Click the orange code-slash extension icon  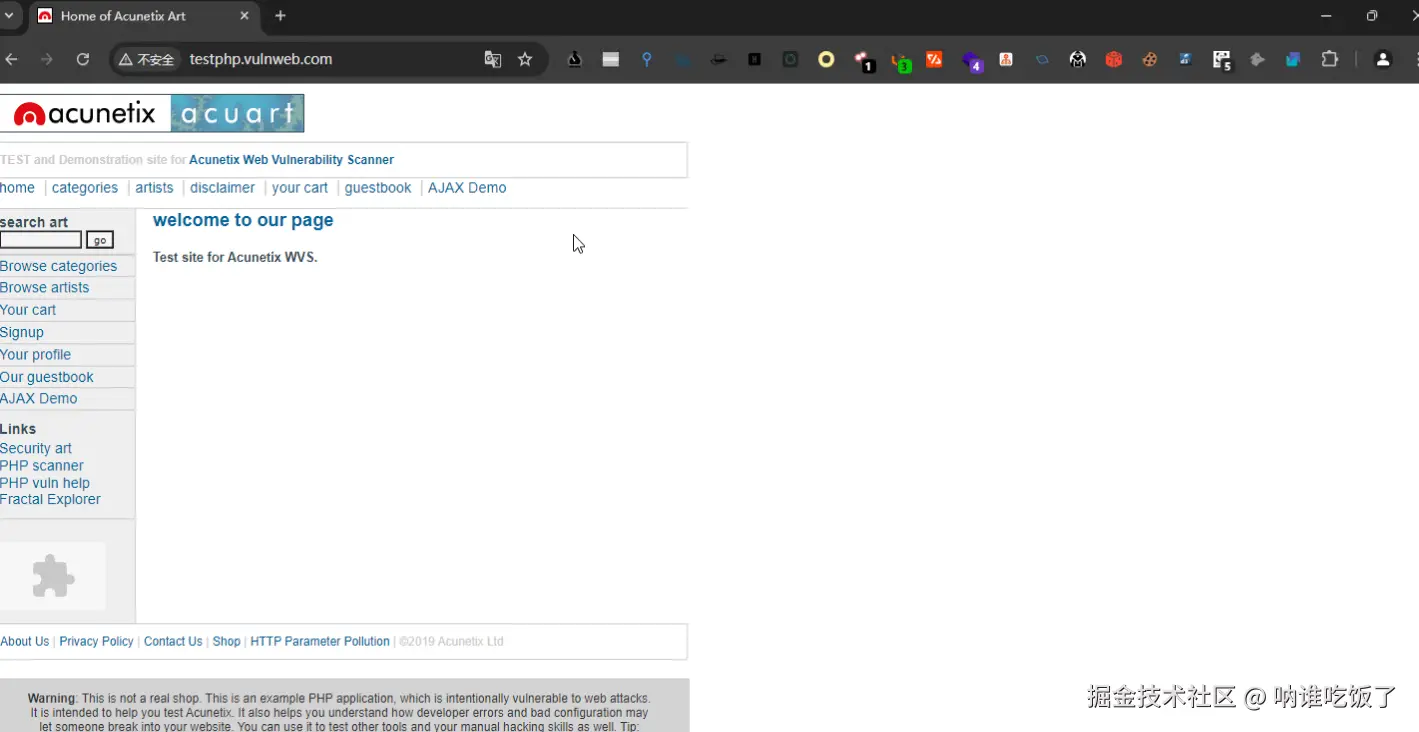(934, 59)
